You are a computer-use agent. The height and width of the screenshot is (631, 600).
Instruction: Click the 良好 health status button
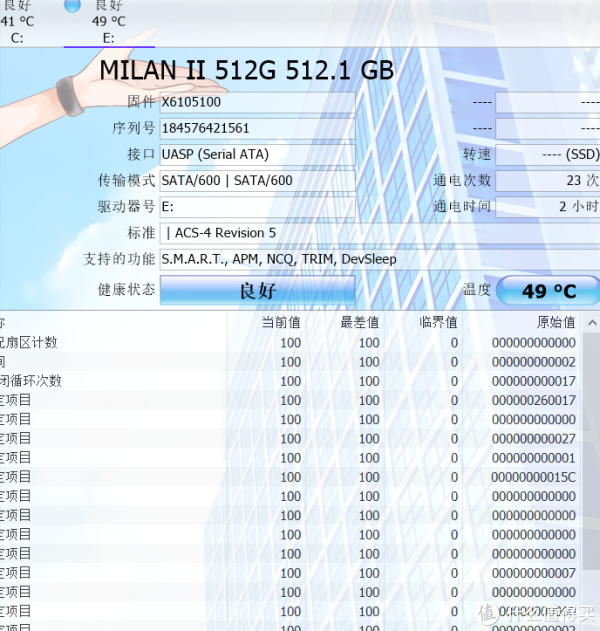(258, 290)
